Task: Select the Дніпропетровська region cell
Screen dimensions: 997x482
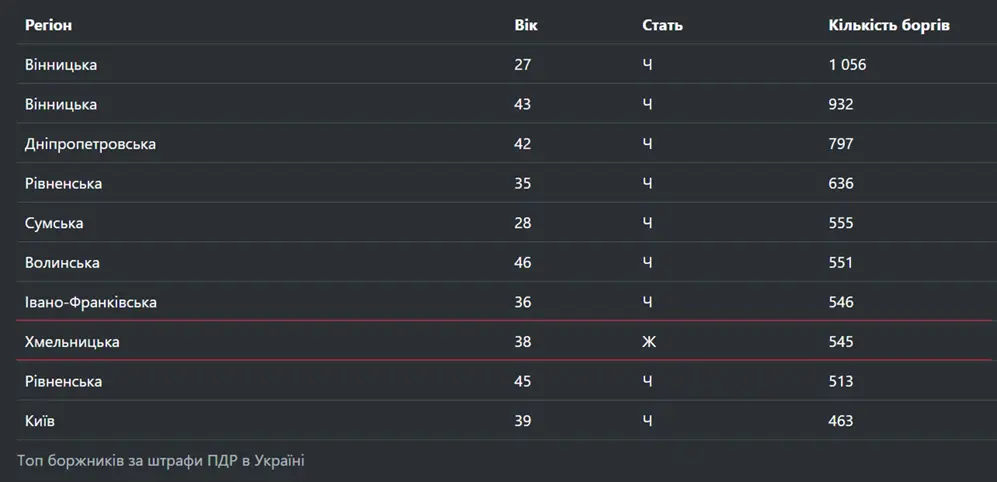Action: tap(90, 144)
